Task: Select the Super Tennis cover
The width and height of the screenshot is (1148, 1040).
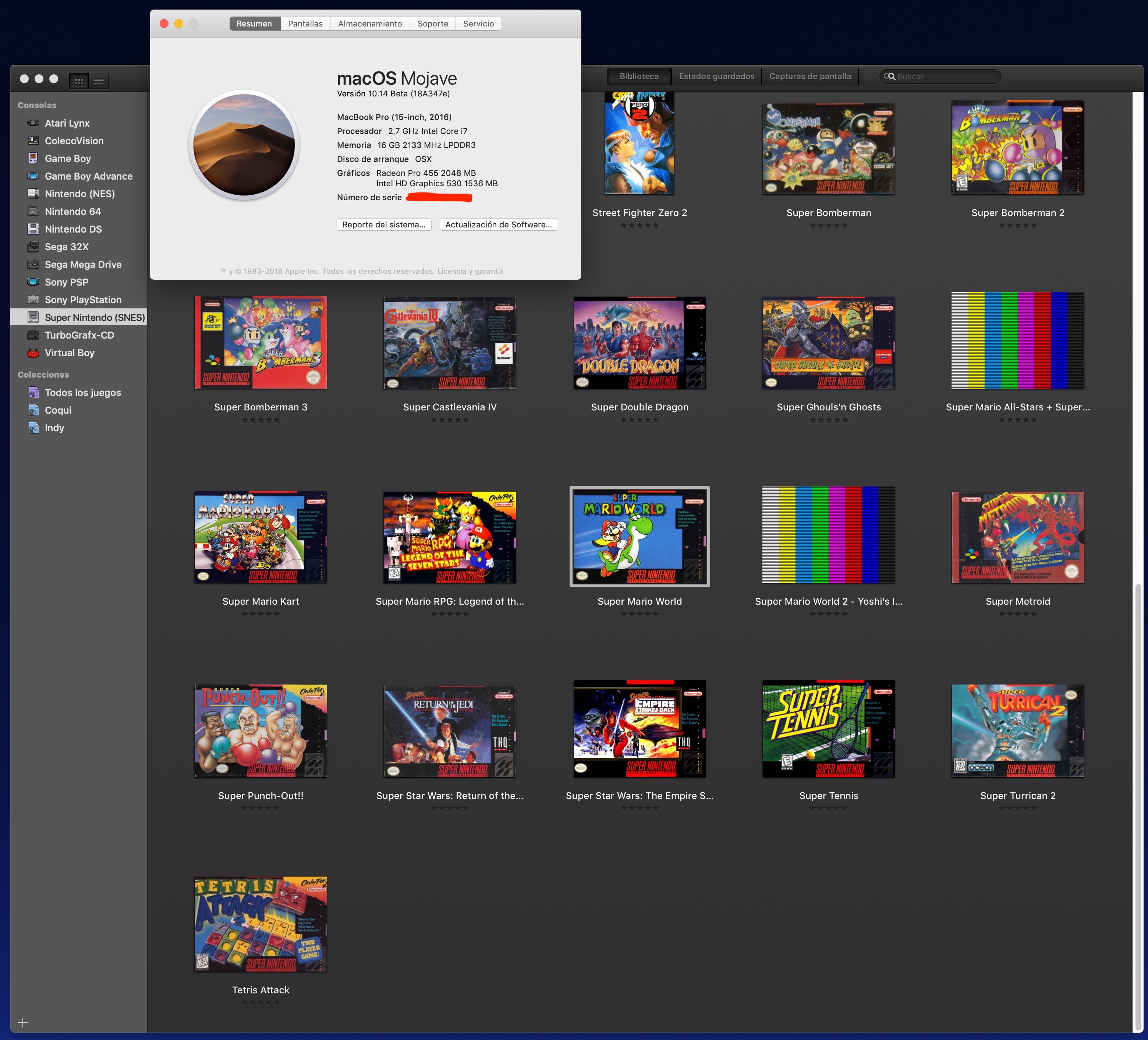Action: tap(829, 729)
